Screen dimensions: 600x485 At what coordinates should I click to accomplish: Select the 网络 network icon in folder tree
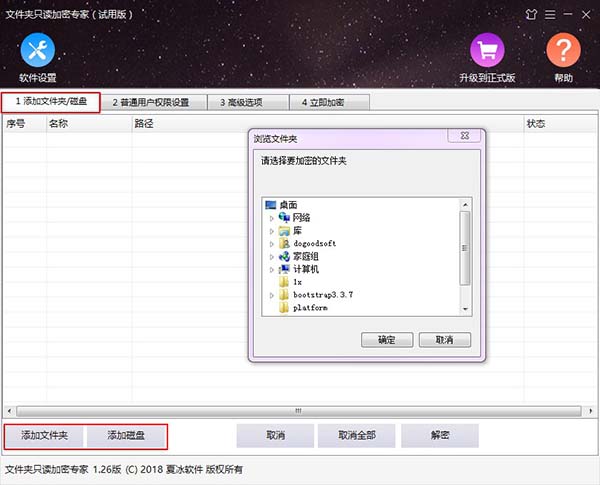pyautogui.click(x=284, y=217)
